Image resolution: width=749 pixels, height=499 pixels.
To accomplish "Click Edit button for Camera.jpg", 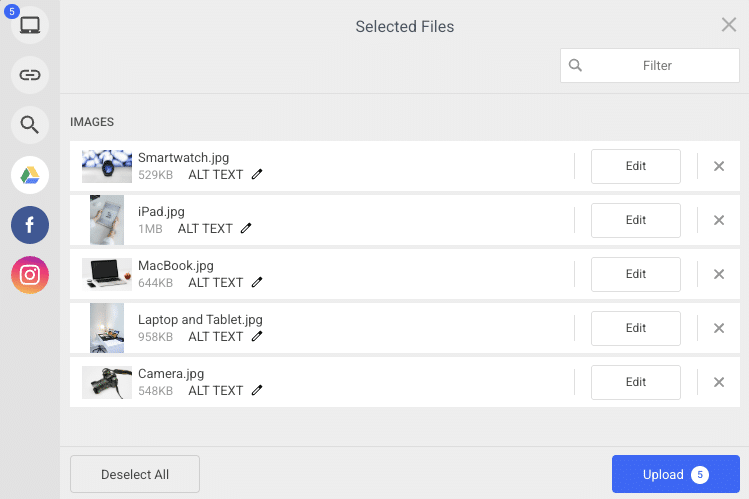I will coord(636,382).
